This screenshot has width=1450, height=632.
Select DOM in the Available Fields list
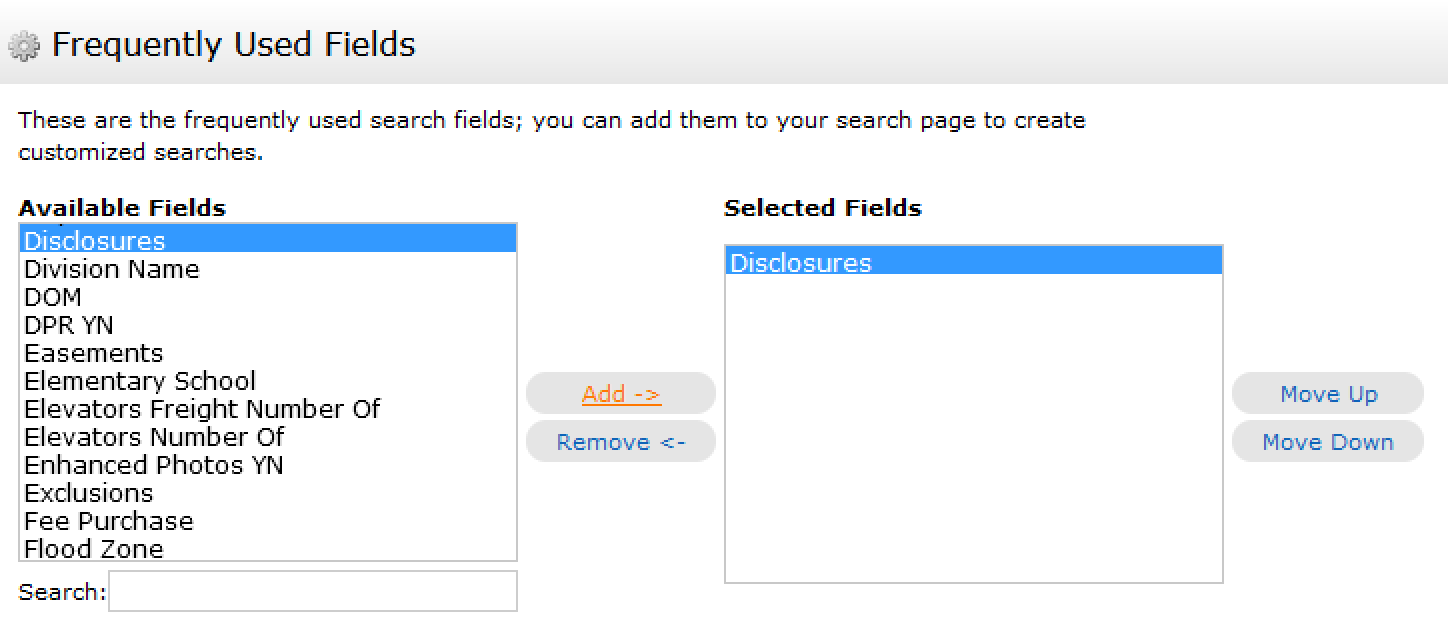click(268, 297)
